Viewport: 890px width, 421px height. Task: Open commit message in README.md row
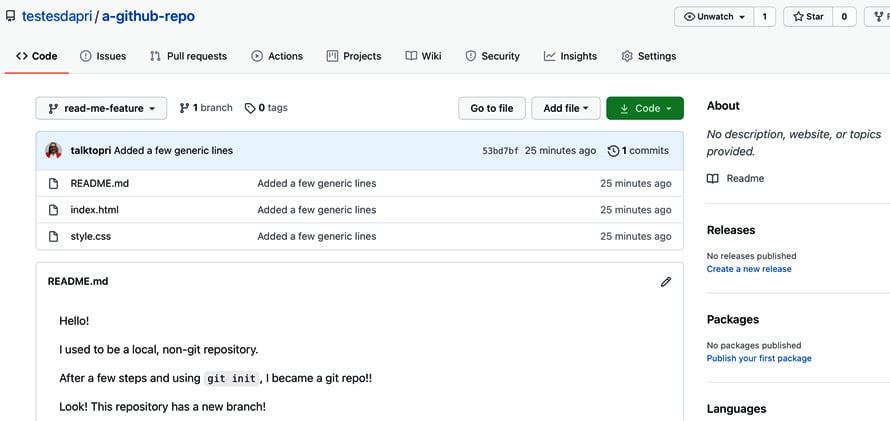(x=317, y=183)
